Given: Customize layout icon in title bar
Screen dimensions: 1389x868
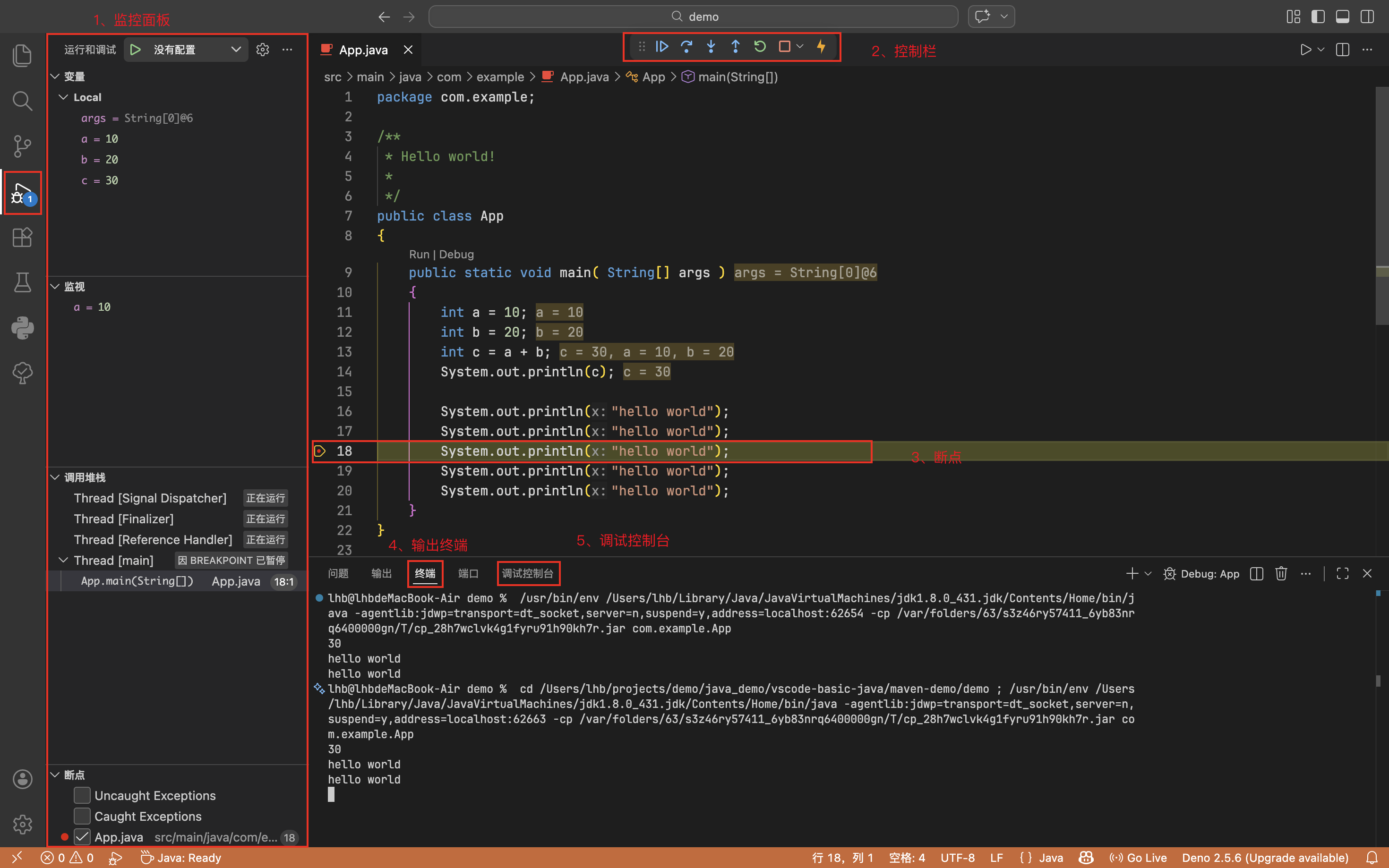Looking at the screenshot, I should pos(1293,17).
